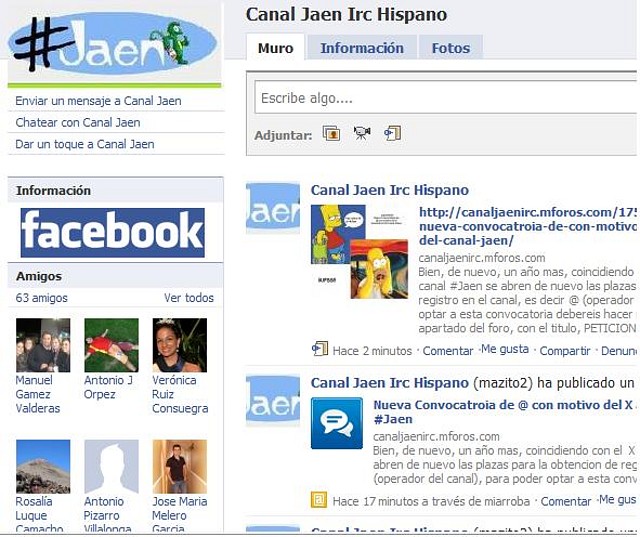Click the page title Canal Jaen Irc Hispano
Viewport: 640px width, 537px height.
pos(346,15)
